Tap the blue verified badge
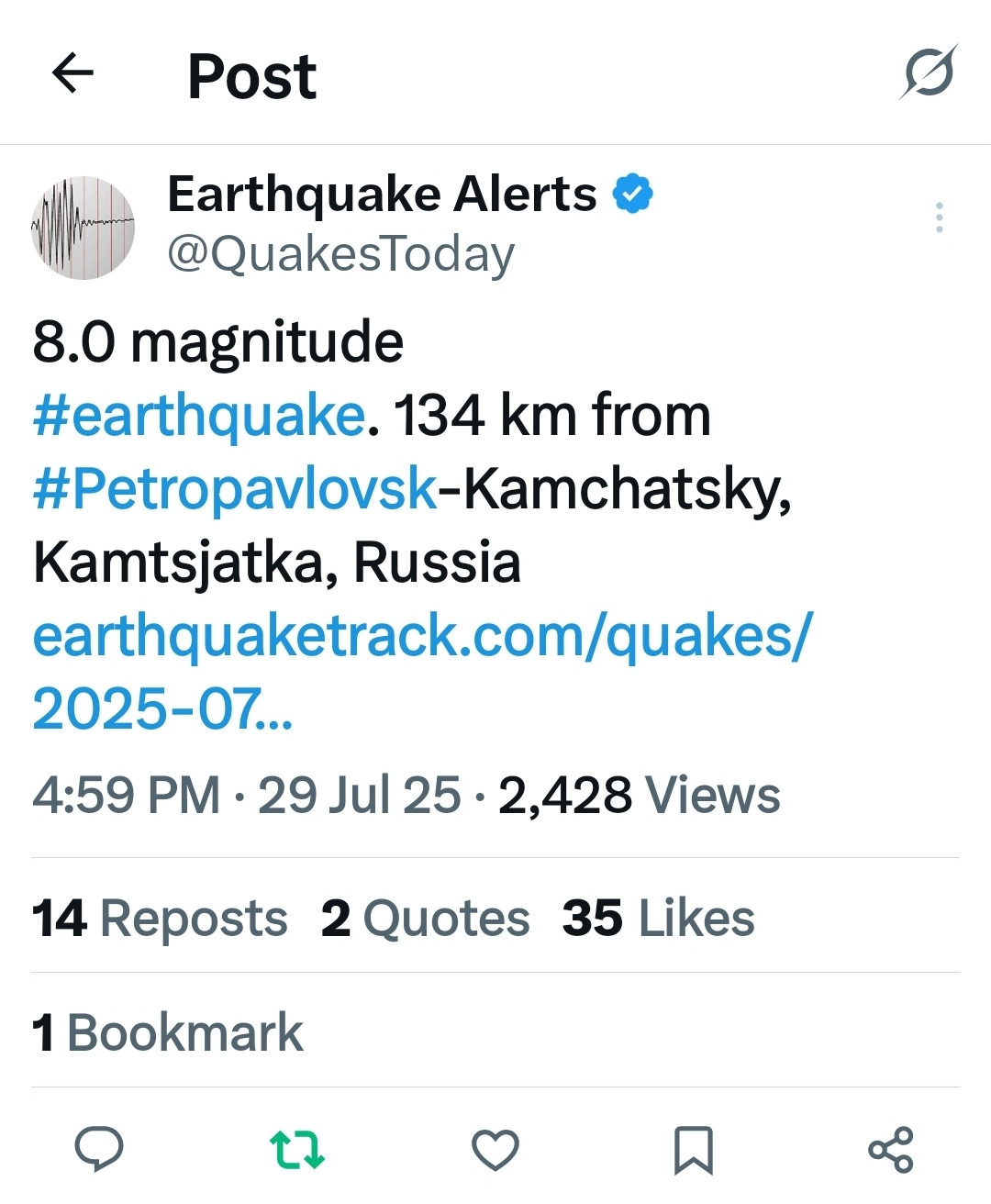 (632, 194)
